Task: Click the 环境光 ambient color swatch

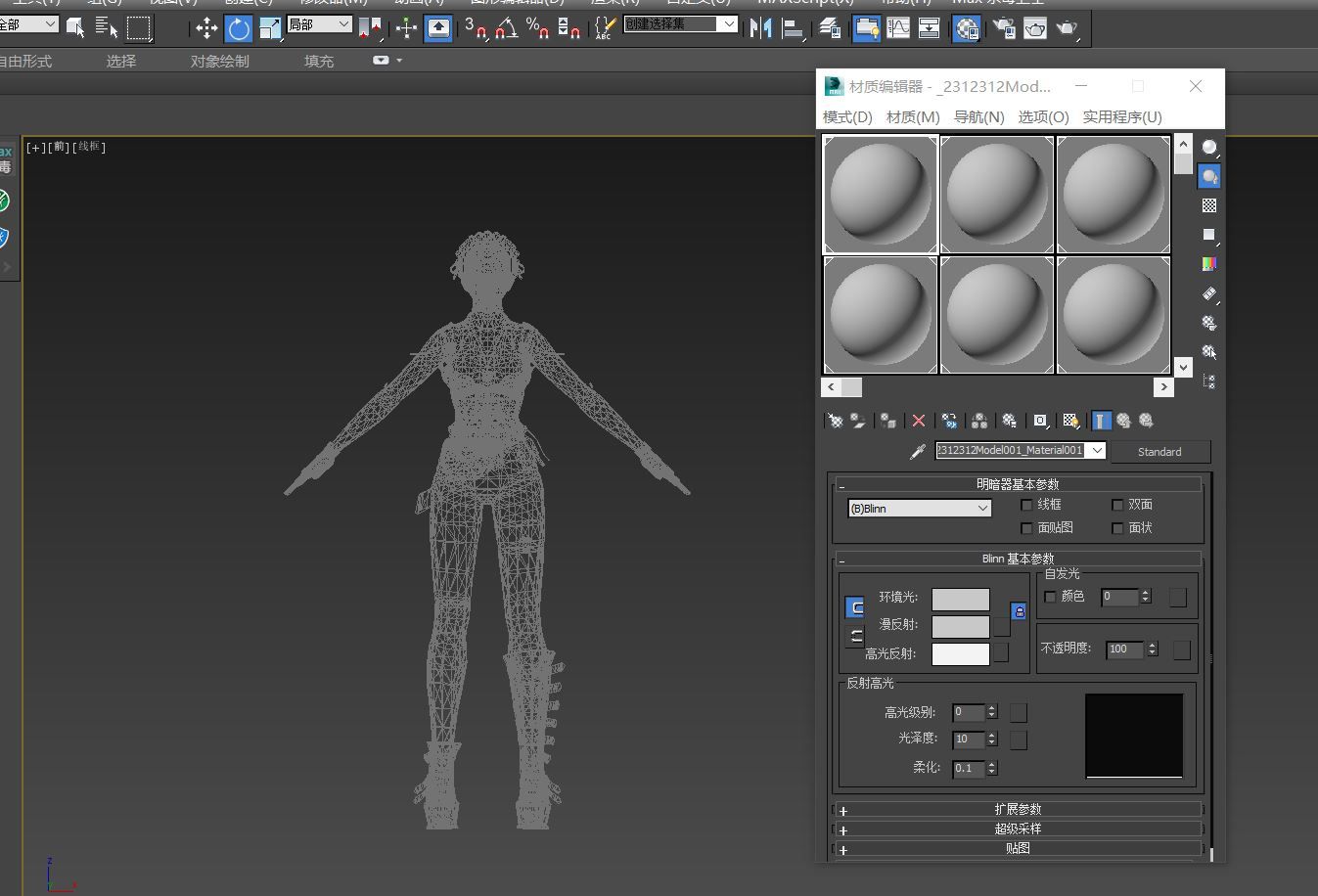Action: coord(961,599)
